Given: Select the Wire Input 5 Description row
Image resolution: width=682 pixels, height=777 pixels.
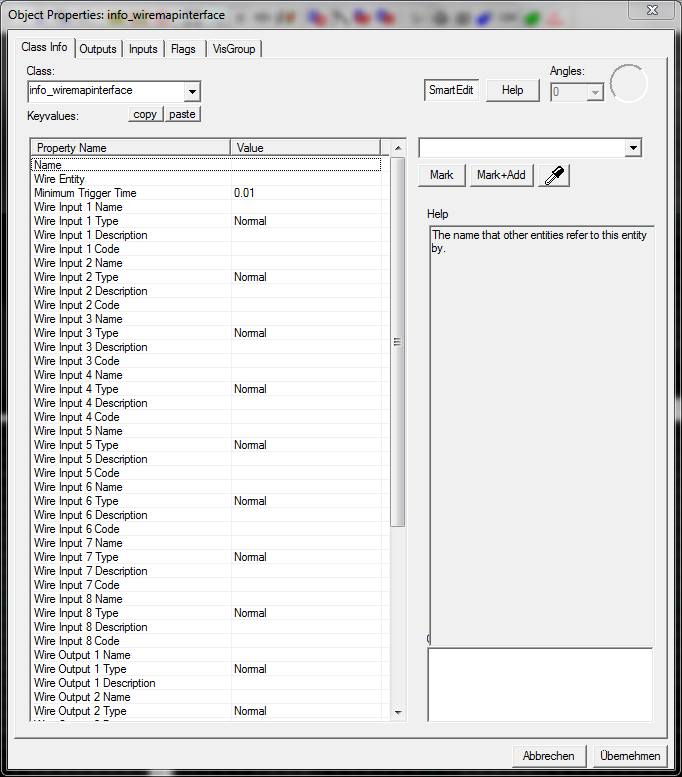Looking at the screenshot, I should [206, 459].
